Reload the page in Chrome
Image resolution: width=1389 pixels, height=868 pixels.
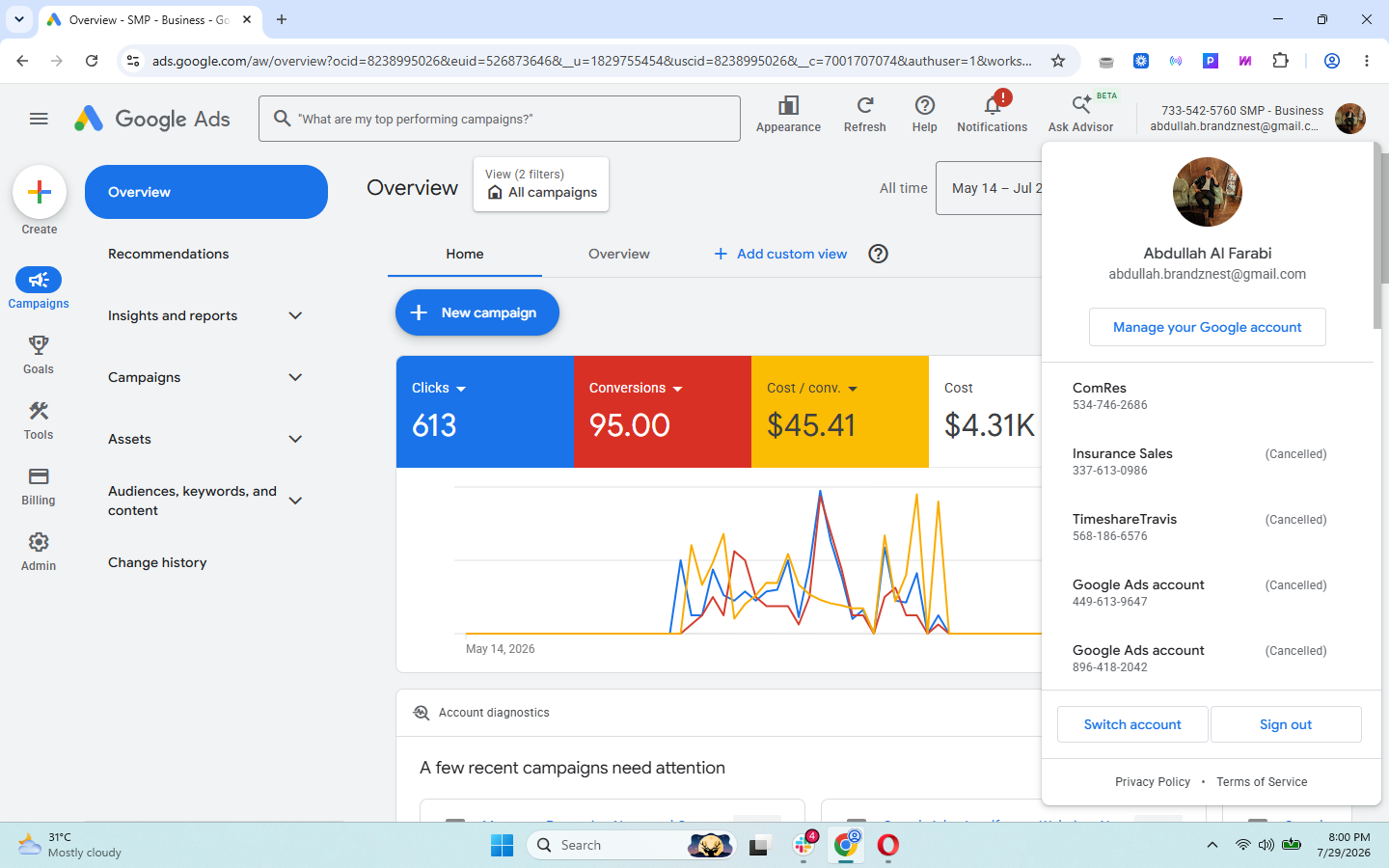tap(92, 61)
